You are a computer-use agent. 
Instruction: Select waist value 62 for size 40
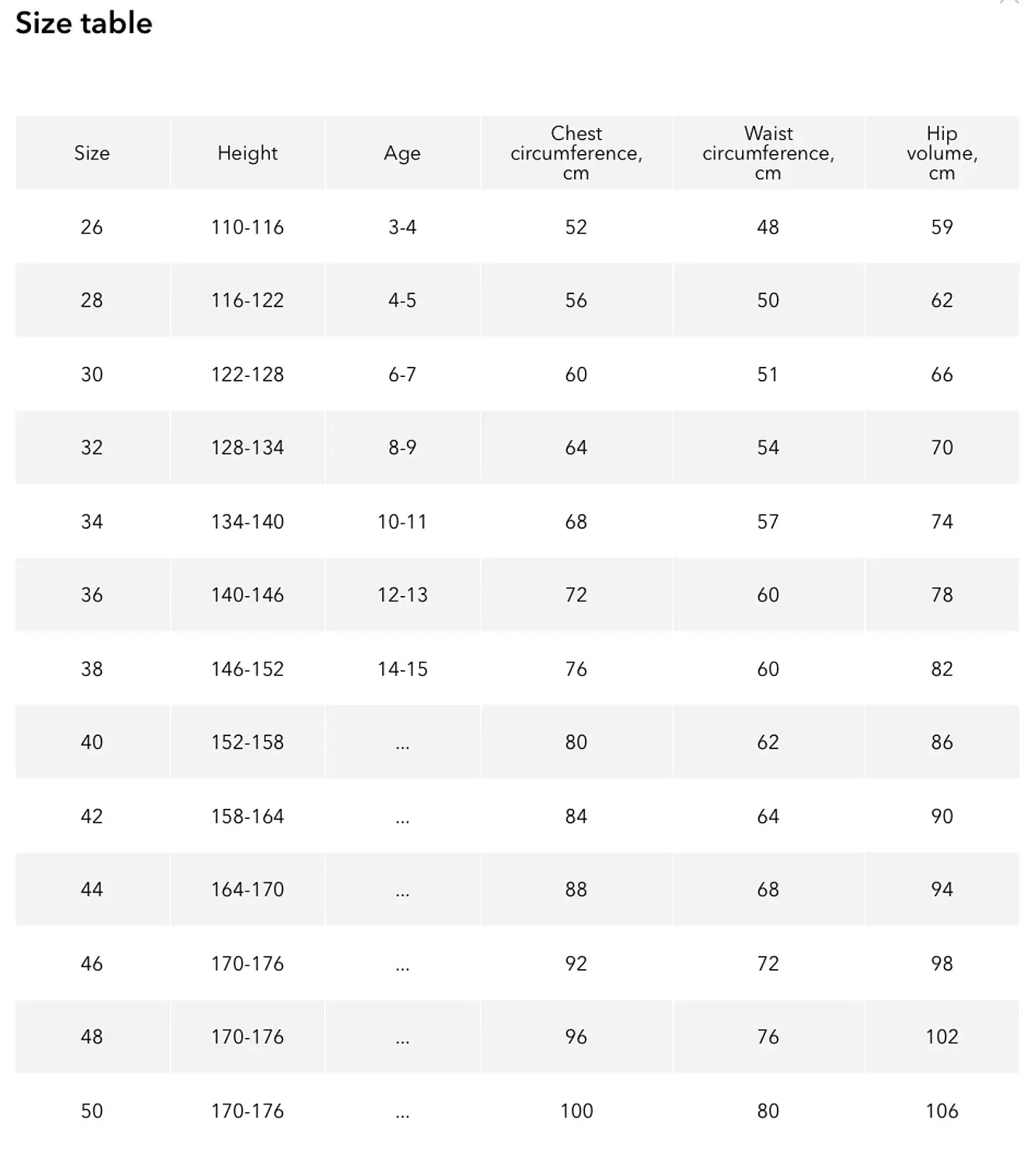[768, 742]
